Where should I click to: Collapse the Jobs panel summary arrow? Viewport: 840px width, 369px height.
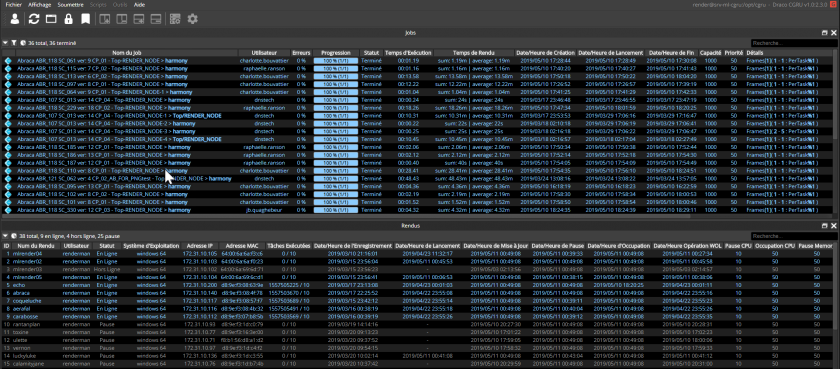(6, 42)
